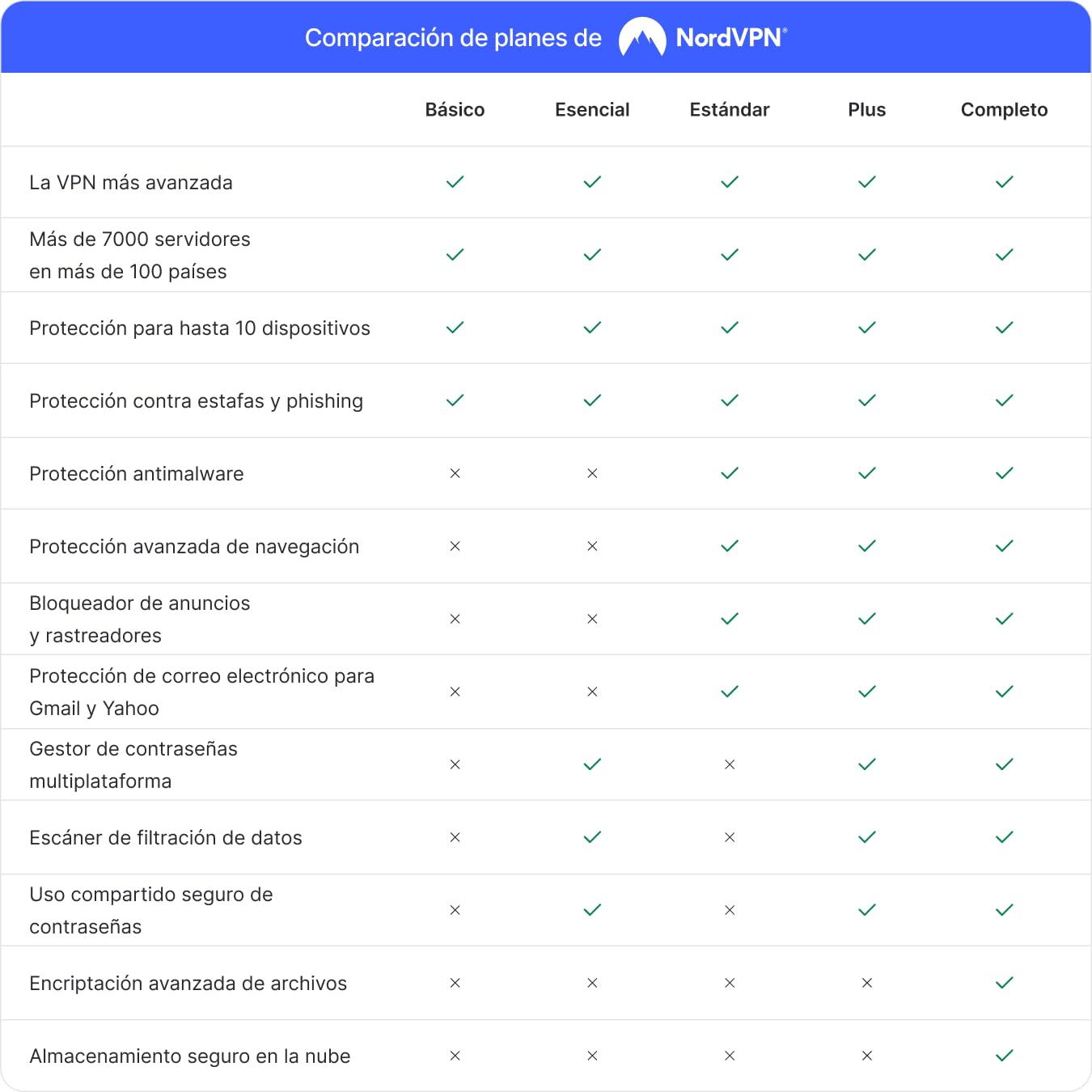This screenshot has width=1092, height=1092.
Task: Select the Plus plan column header
Action: (x=867, y=110)
